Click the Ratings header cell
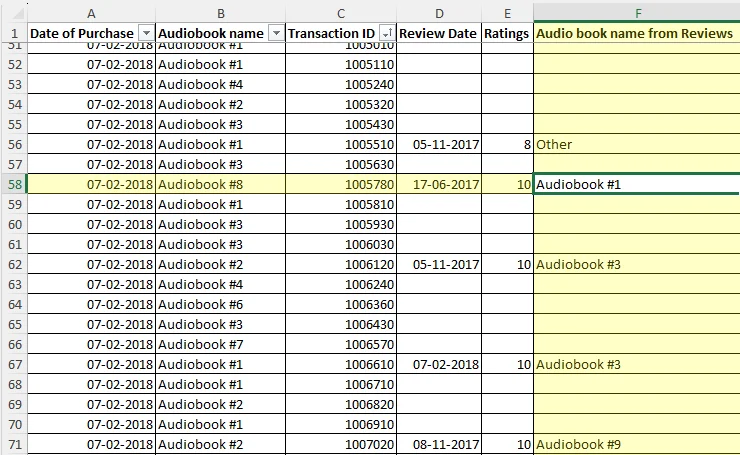Screen dimensions: 740x455 coord(507,34)
